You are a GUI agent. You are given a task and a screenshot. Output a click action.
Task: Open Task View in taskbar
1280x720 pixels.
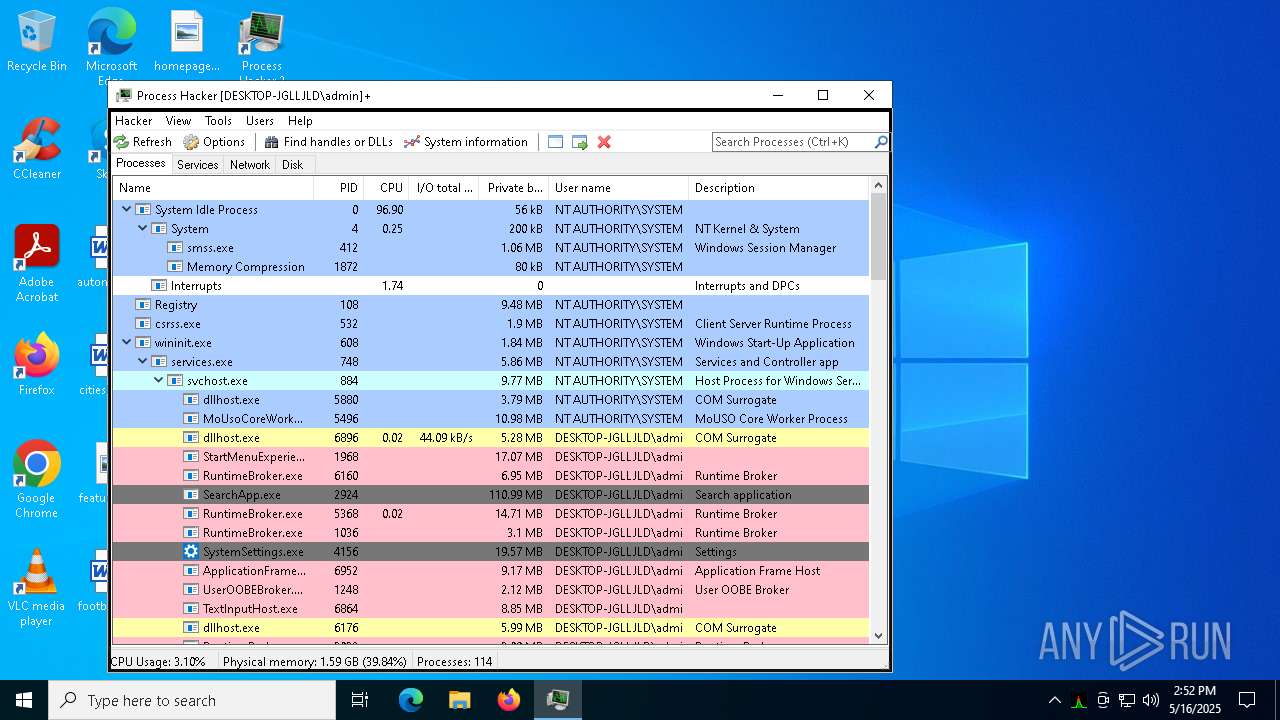360,700
